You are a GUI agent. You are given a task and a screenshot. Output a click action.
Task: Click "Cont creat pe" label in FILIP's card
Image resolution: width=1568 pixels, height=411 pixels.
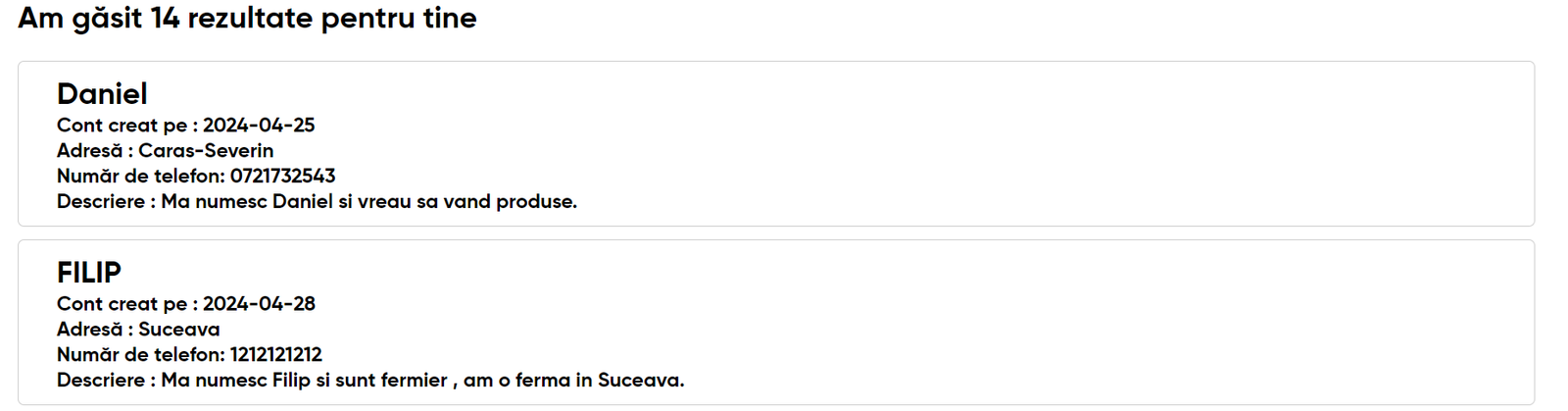point(122,304)
